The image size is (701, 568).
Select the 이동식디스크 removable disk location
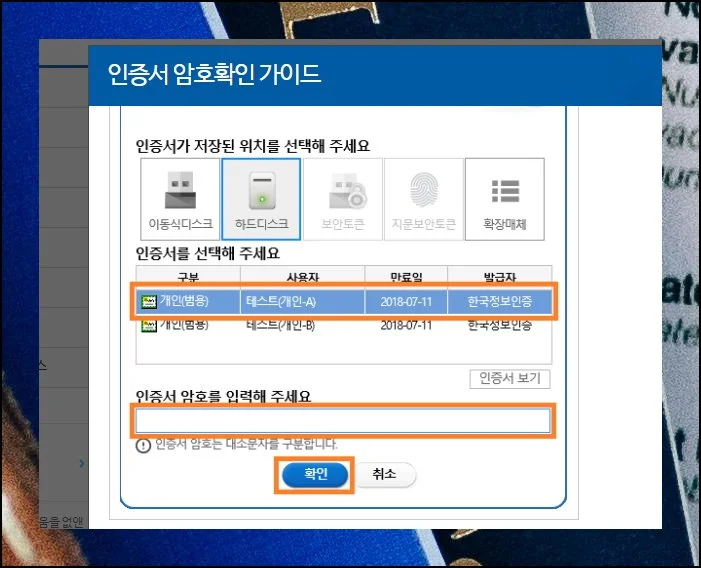(x=180, y=199)
